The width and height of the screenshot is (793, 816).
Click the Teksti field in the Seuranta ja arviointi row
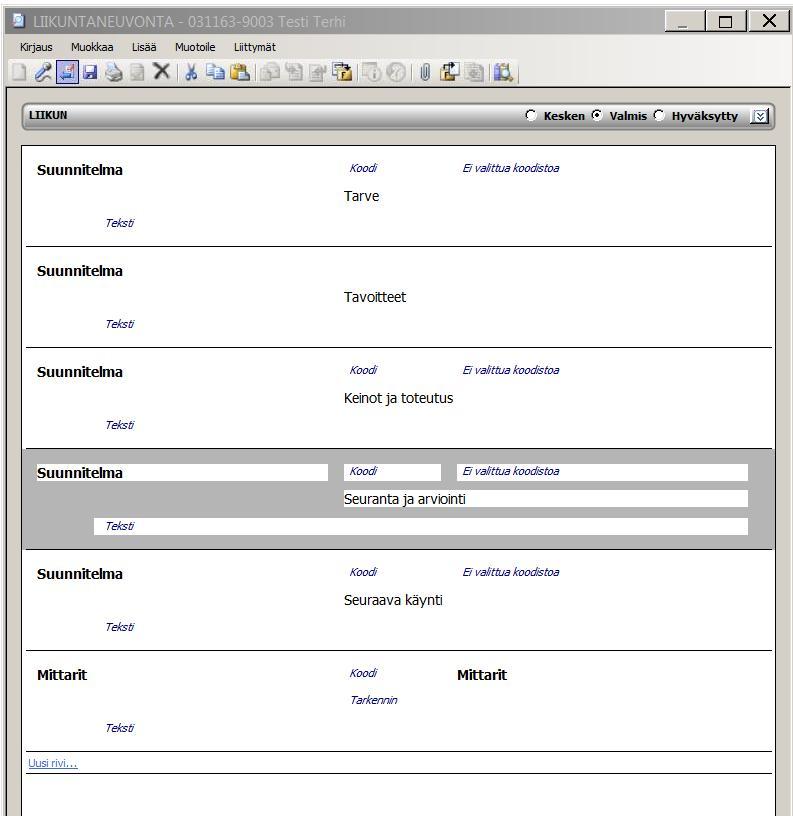pos(420,526)
